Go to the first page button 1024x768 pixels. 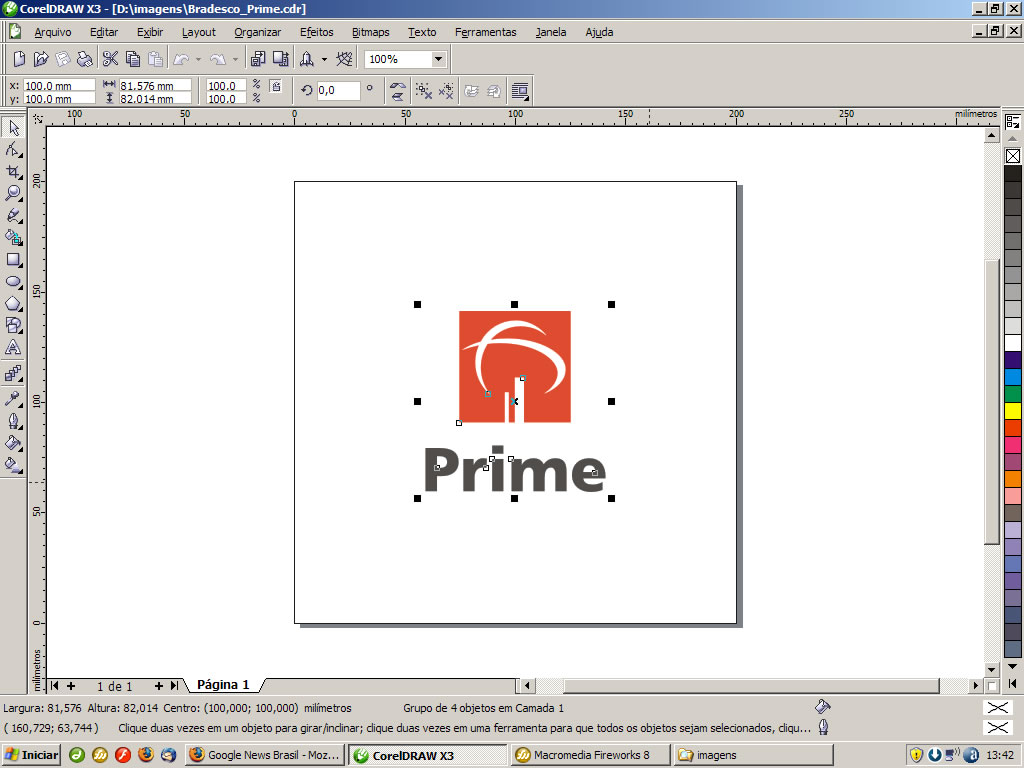54,686
